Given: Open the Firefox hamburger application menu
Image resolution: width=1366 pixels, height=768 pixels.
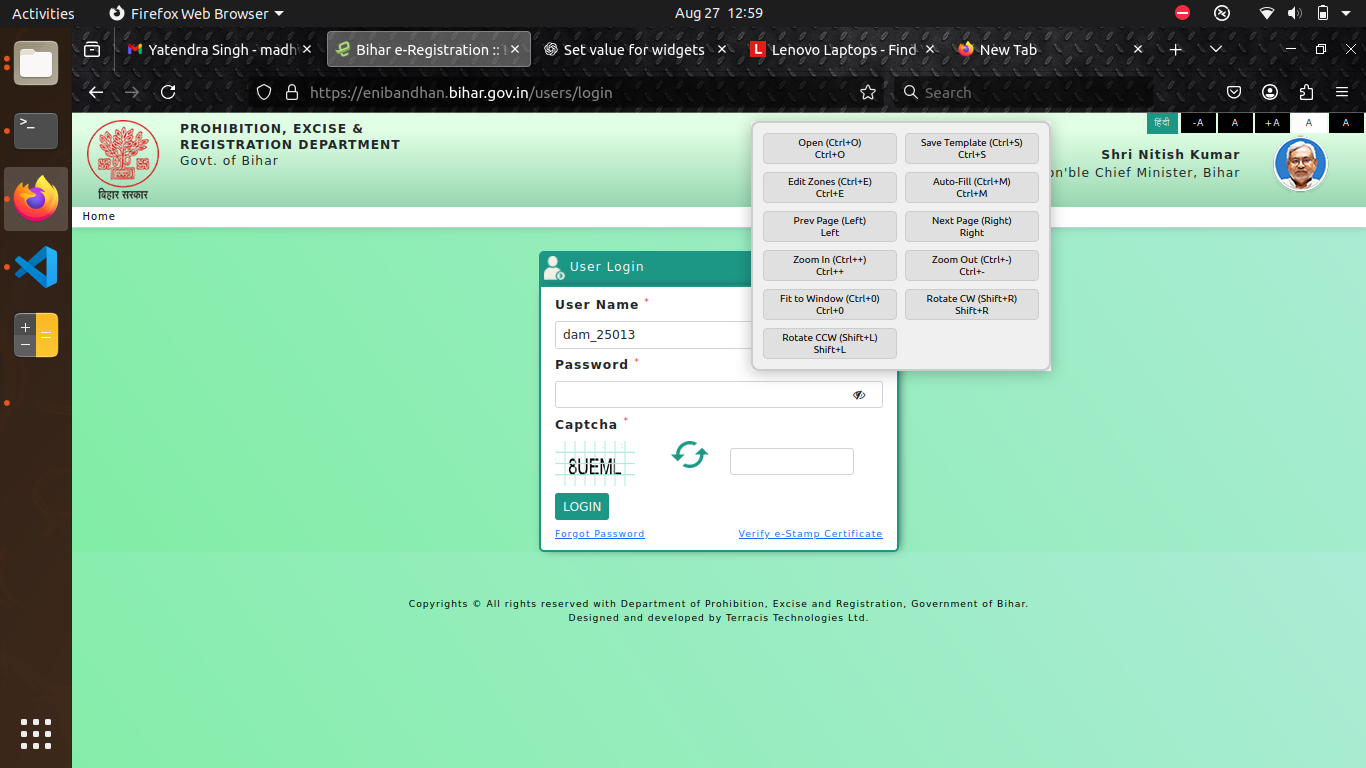Looking at the screenshot, I should [1342, 92].
